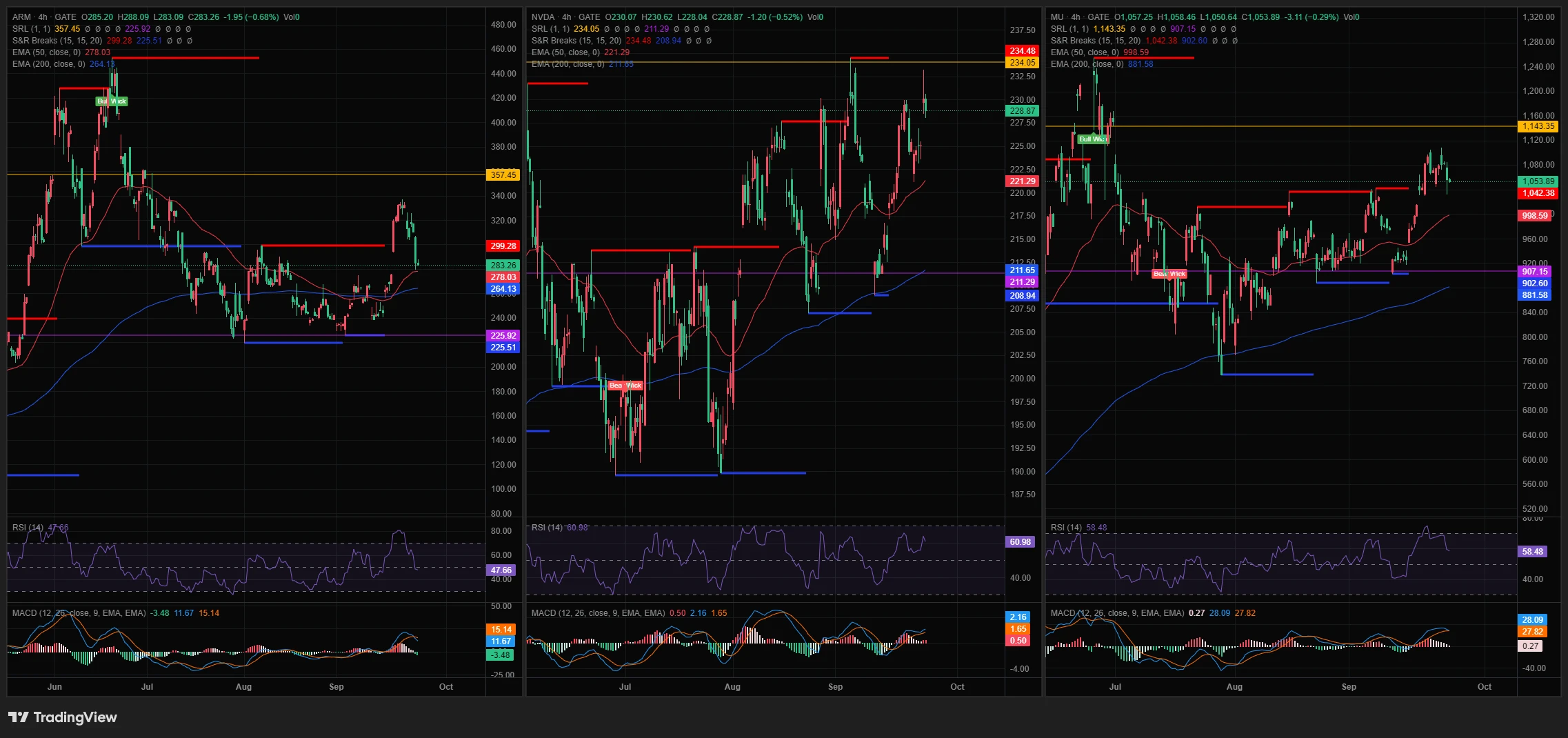The image size is (1568, 738).
Task: Click the RSI value label 47.66
Action: pos(501,570)
